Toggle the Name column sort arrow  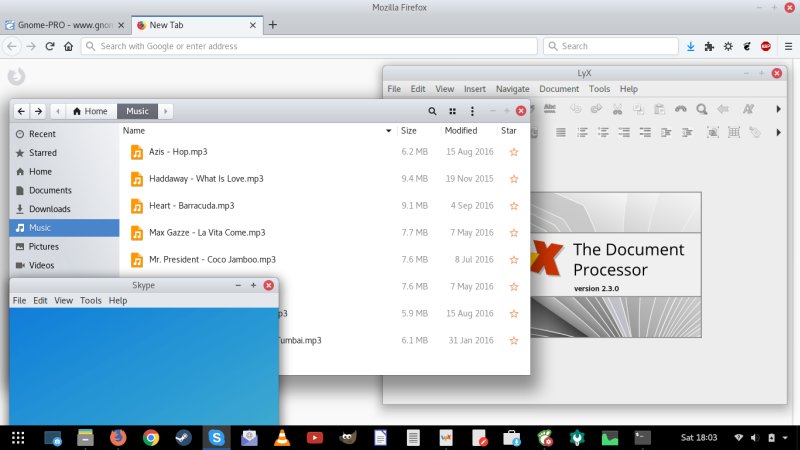[x=389, y=131]
